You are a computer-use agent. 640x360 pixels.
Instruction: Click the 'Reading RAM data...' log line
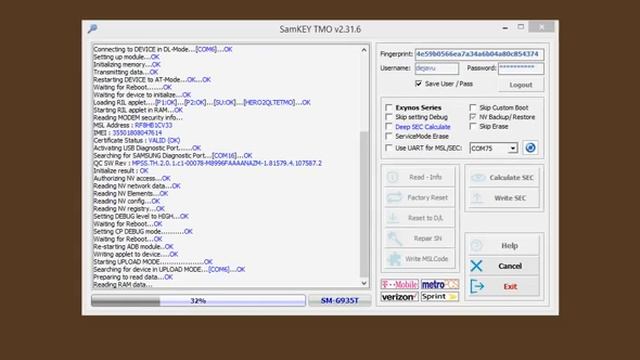coord(123,284)
